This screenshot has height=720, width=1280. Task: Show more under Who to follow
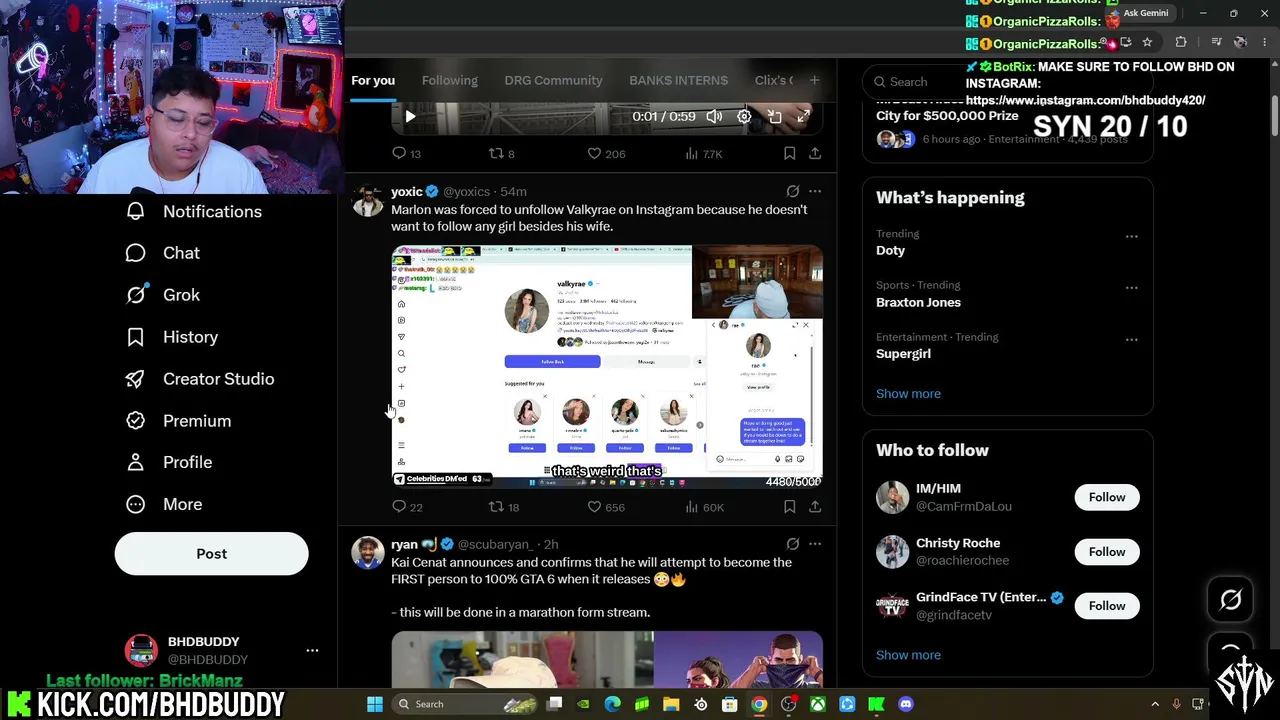(908, 655)
